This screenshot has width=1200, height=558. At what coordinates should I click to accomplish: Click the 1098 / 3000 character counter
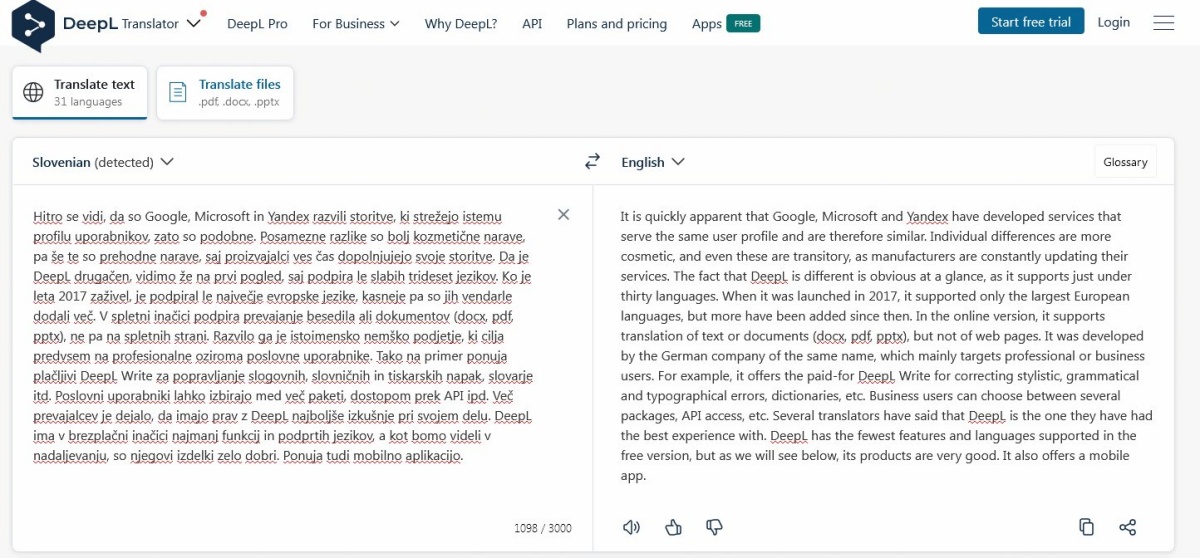point(543,527)
